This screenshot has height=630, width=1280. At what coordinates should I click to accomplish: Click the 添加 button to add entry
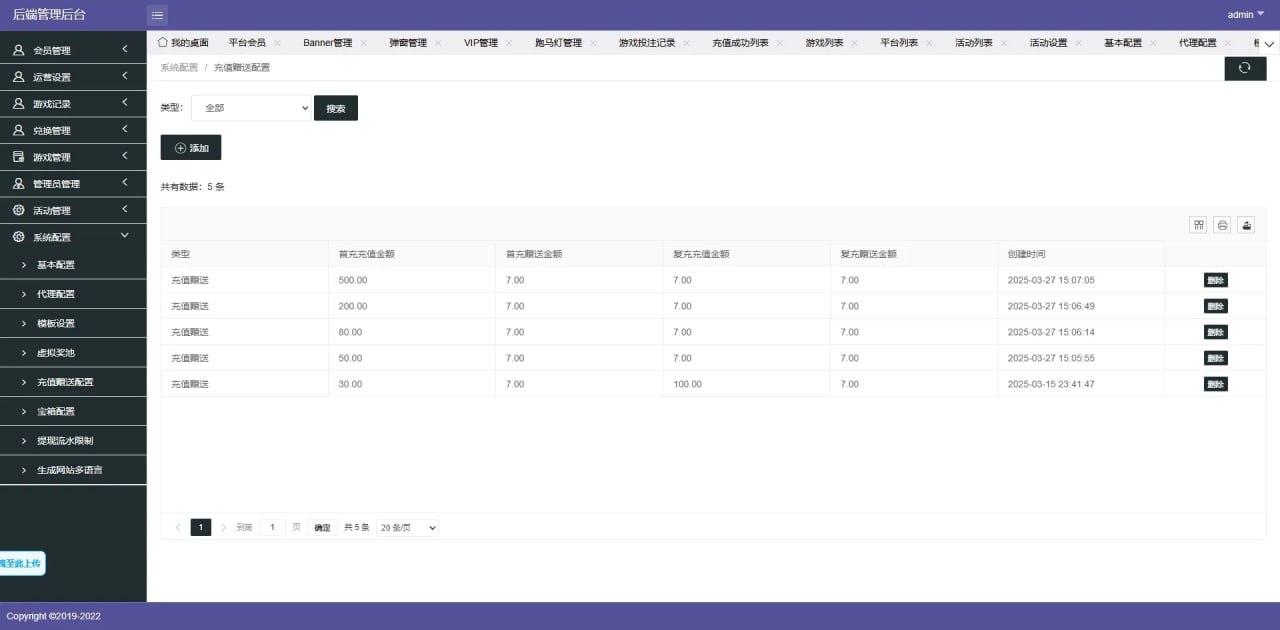[x=191, y=147]
